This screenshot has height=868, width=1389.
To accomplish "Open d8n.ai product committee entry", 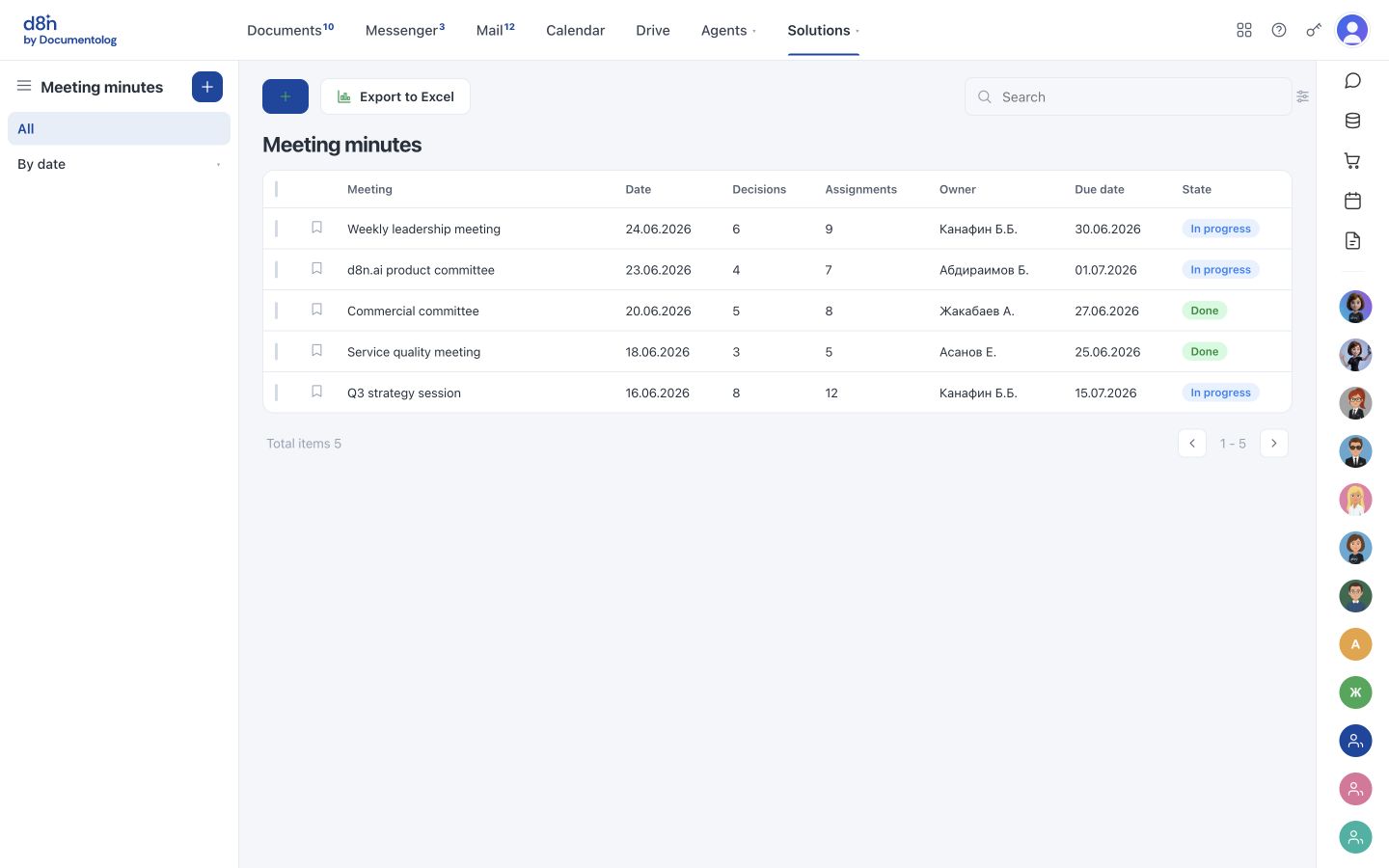I will tap(421, 270).
